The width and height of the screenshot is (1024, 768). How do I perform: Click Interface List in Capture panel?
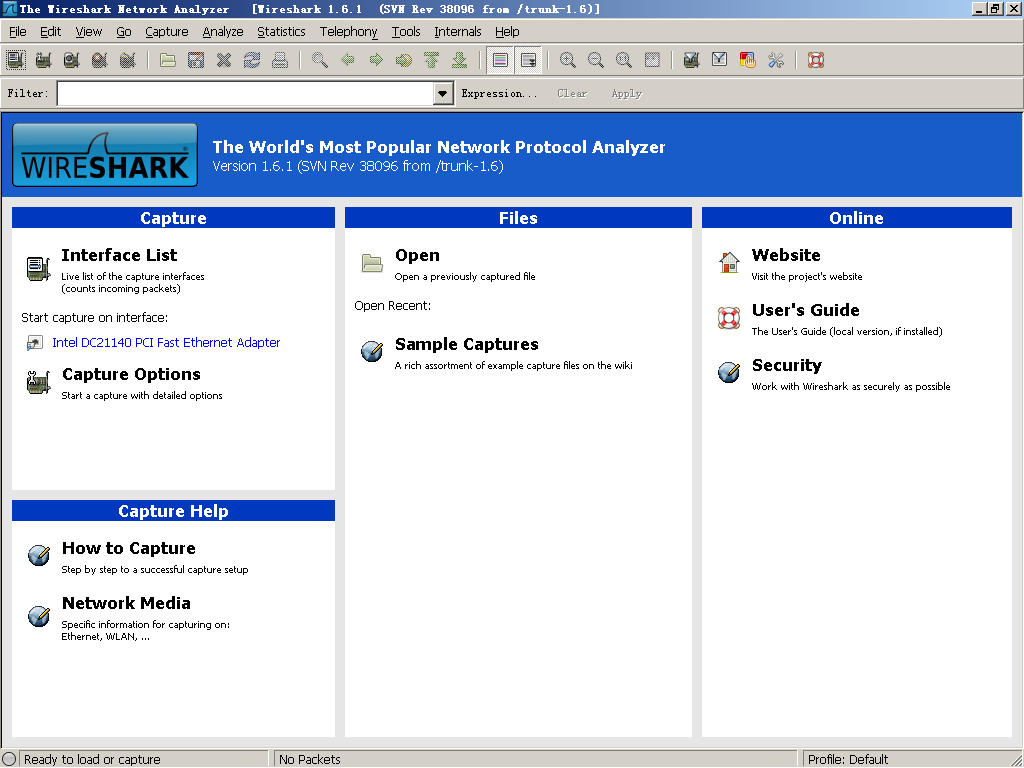click(119, 255)
